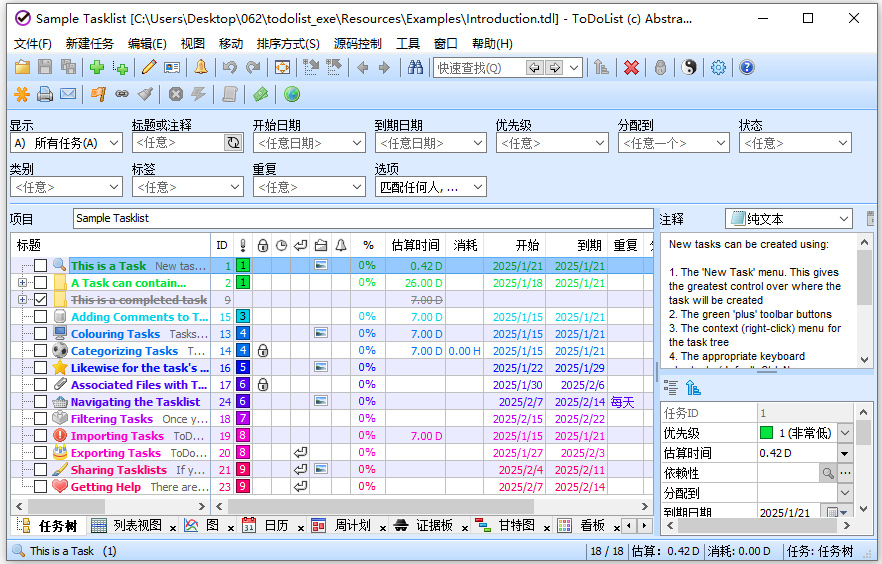The width and height of the screenshot is (882, 564).
Task: Switch to the 甘特图 tab
Action: pos(516,525)
